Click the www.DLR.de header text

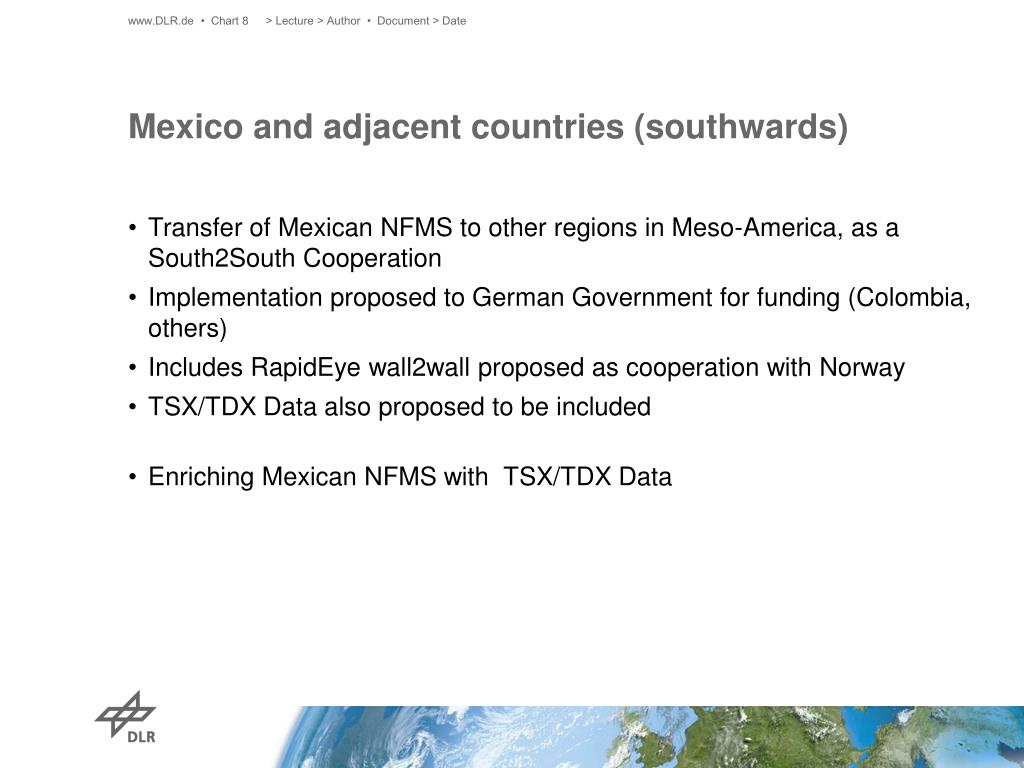(161, 21)
